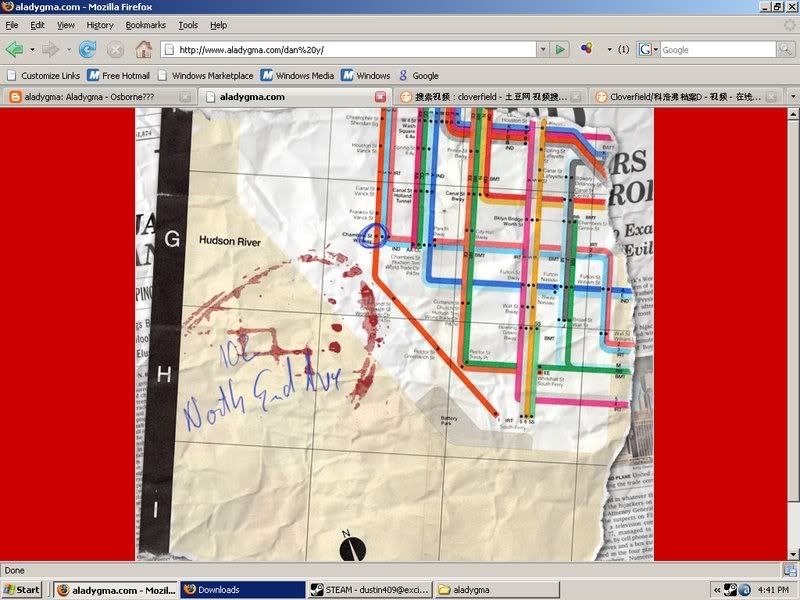Screen dimensions: 800x600
Task: Click the Reload page icon
Action: click(x=87, y=49)
